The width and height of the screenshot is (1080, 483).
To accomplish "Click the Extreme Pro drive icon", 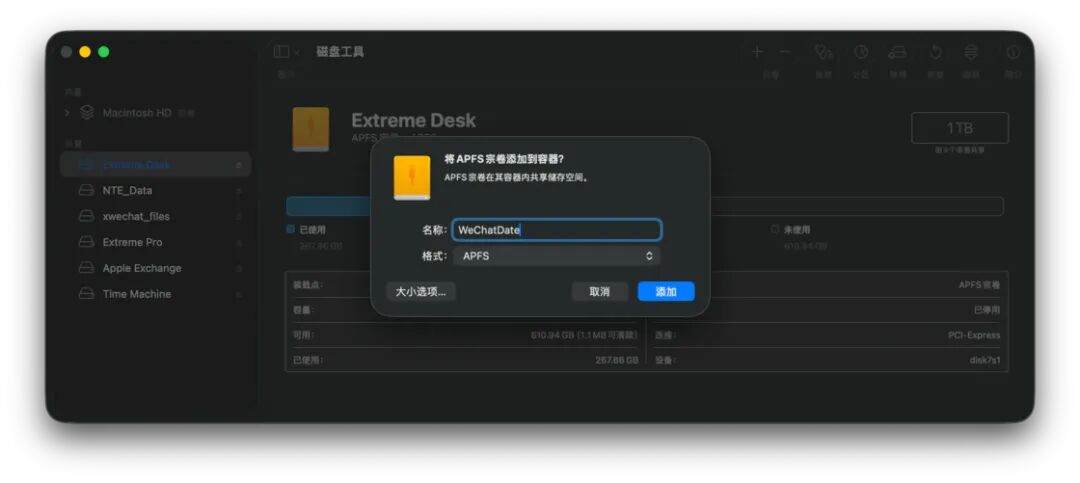I will click(86, 242).
